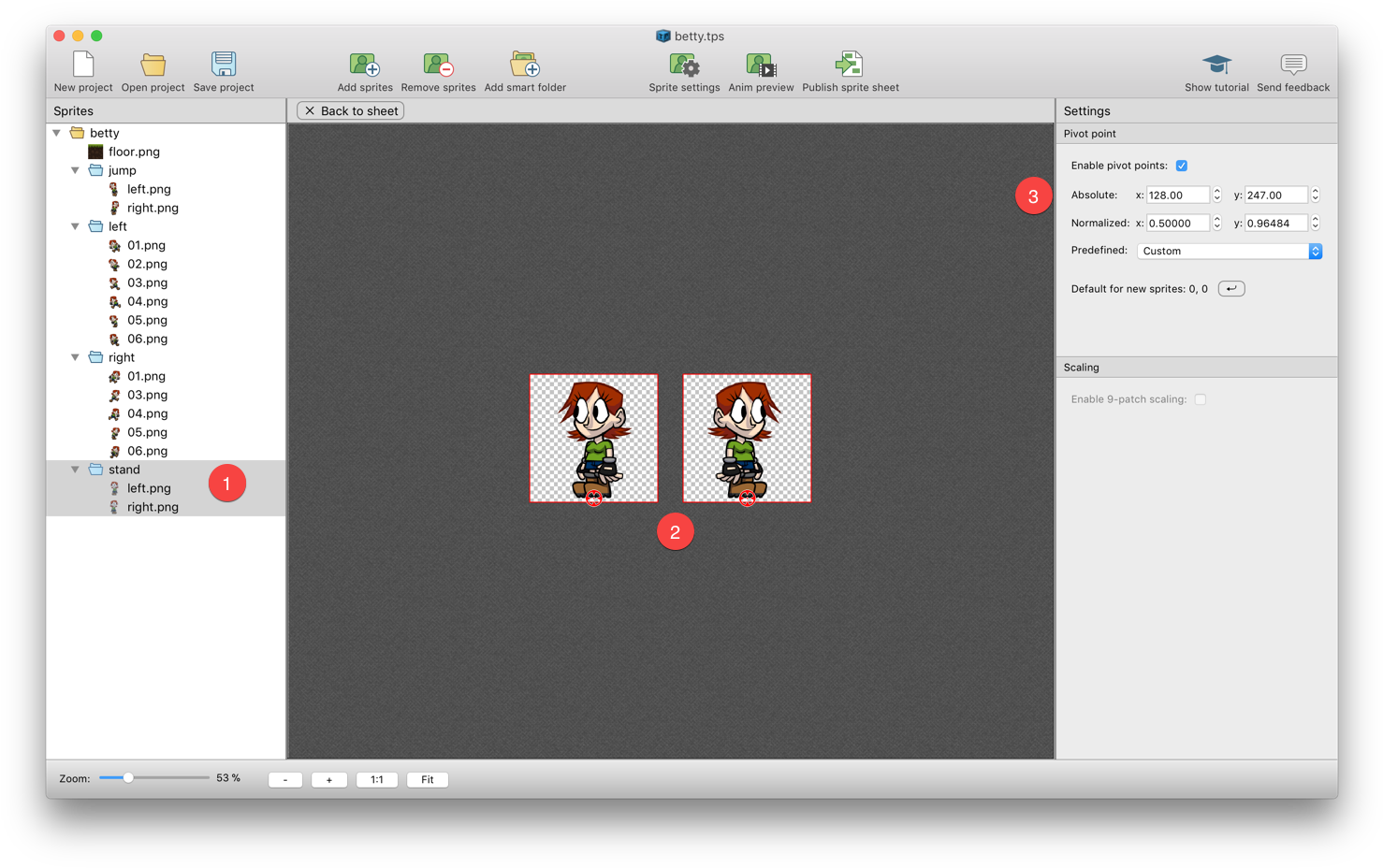Click Back to sheet

point(350,109)
